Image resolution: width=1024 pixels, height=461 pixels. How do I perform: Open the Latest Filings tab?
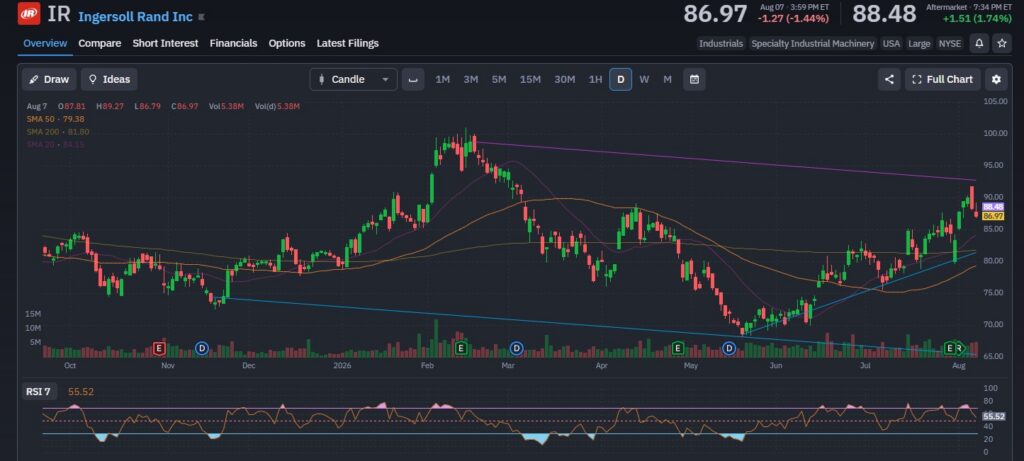click(347, 43)
